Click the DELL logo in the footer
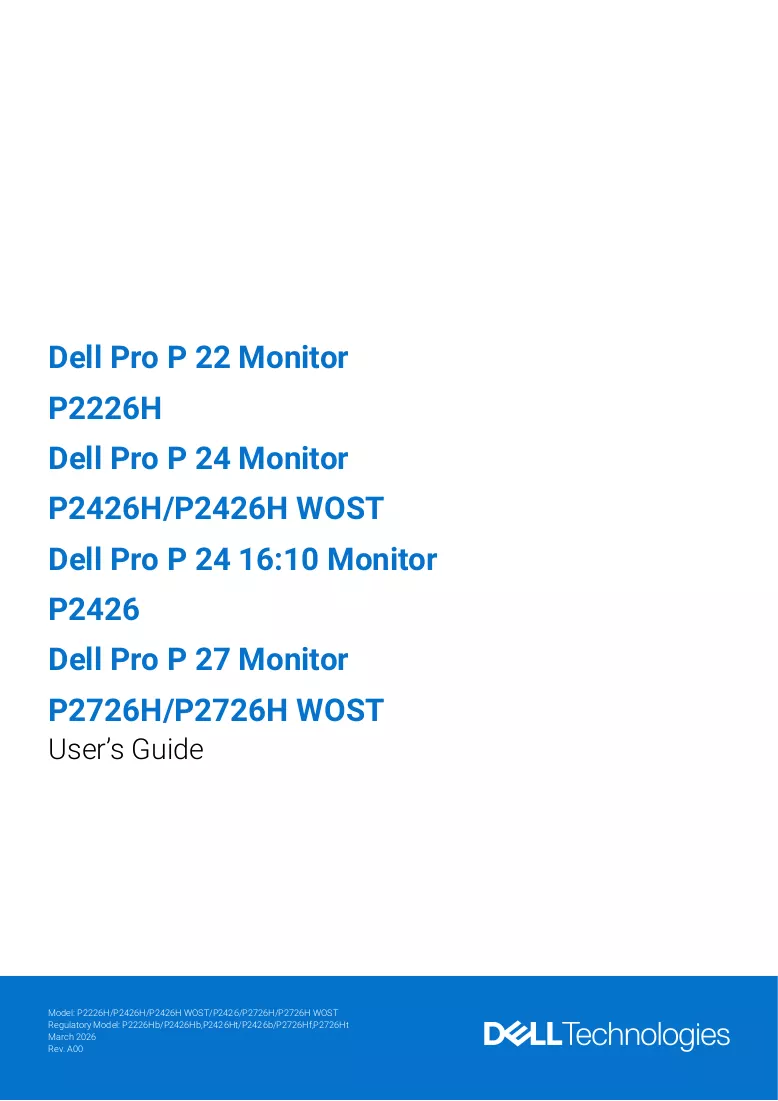The image size is (778, 1101). [522, 1034]
